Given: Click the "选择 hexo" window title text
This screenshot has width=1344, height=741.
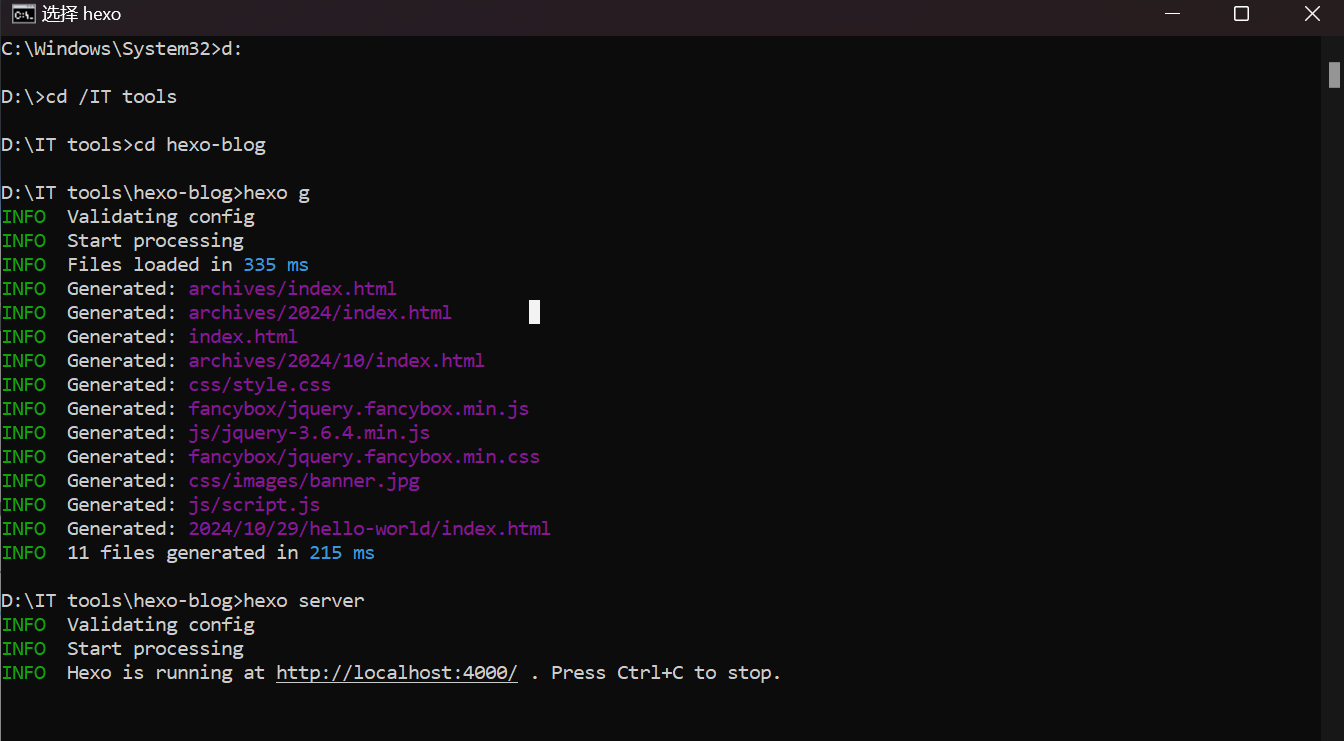Looking at the screenshot, I should click(x=81, y=14).
